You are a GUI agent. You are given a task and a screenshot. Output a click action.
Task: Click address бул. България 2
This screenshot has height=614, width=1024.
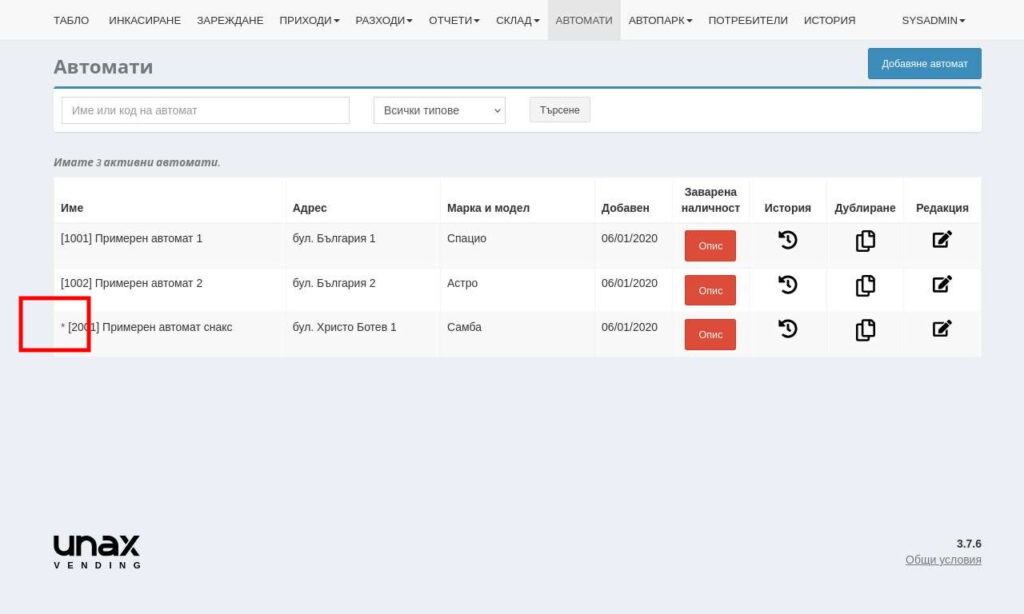coord(334,283)
